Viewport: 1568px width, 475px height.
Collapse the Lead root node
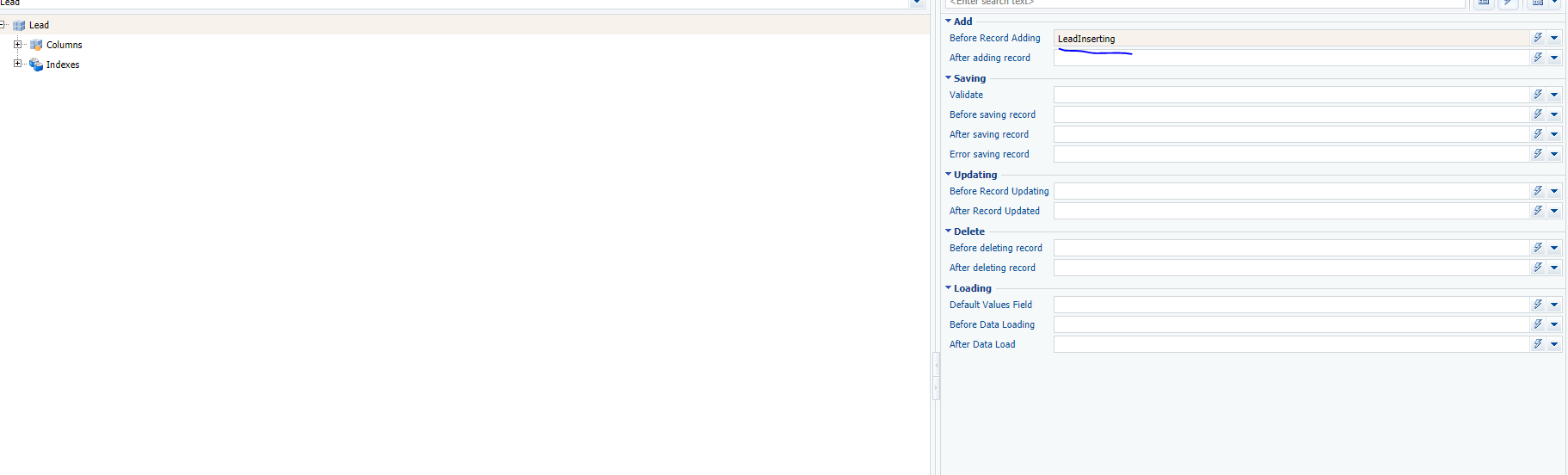click(3, 24)
